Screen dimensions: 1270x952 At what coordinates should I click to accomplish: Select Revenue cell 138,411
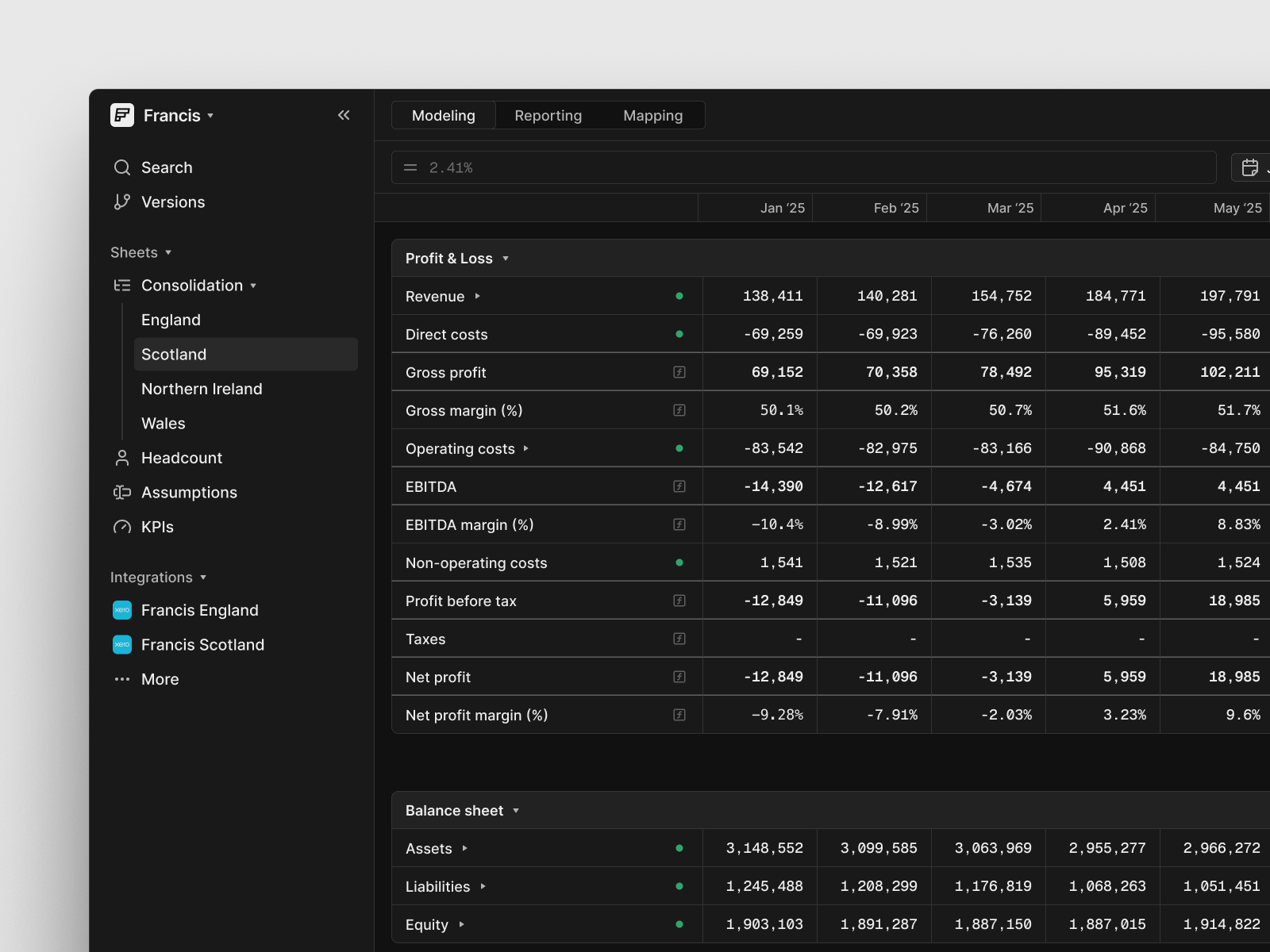click(x=760, y=296)
